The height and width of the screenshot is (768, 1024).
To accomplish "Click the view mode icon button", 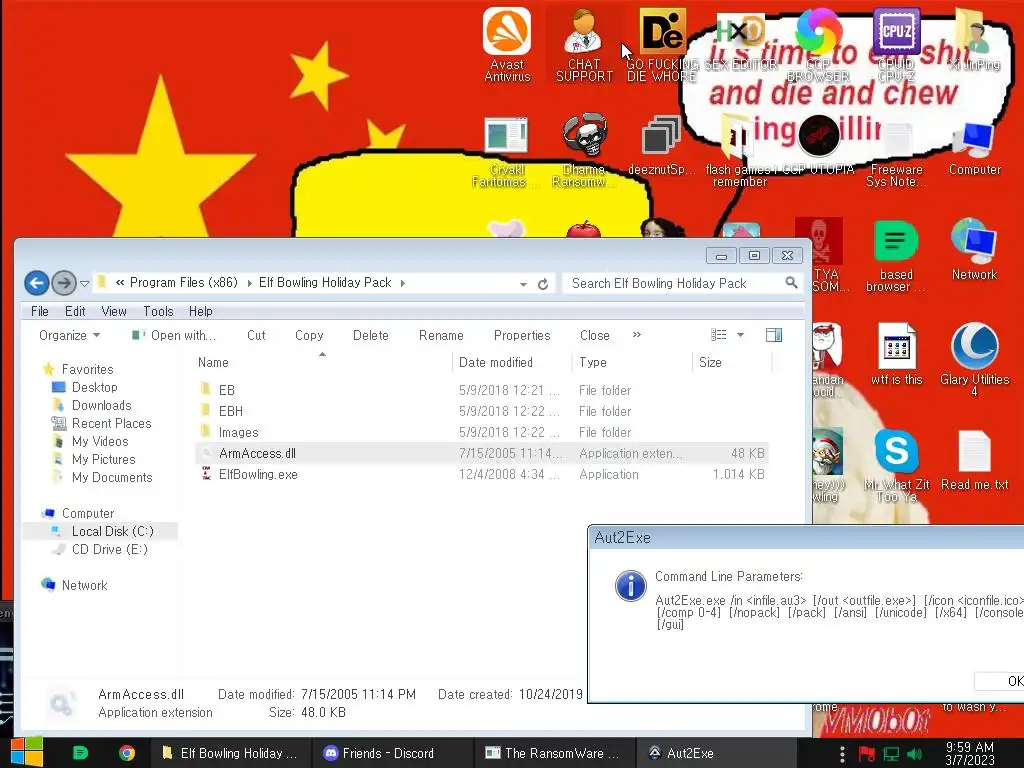I will [x=718, y=335].
